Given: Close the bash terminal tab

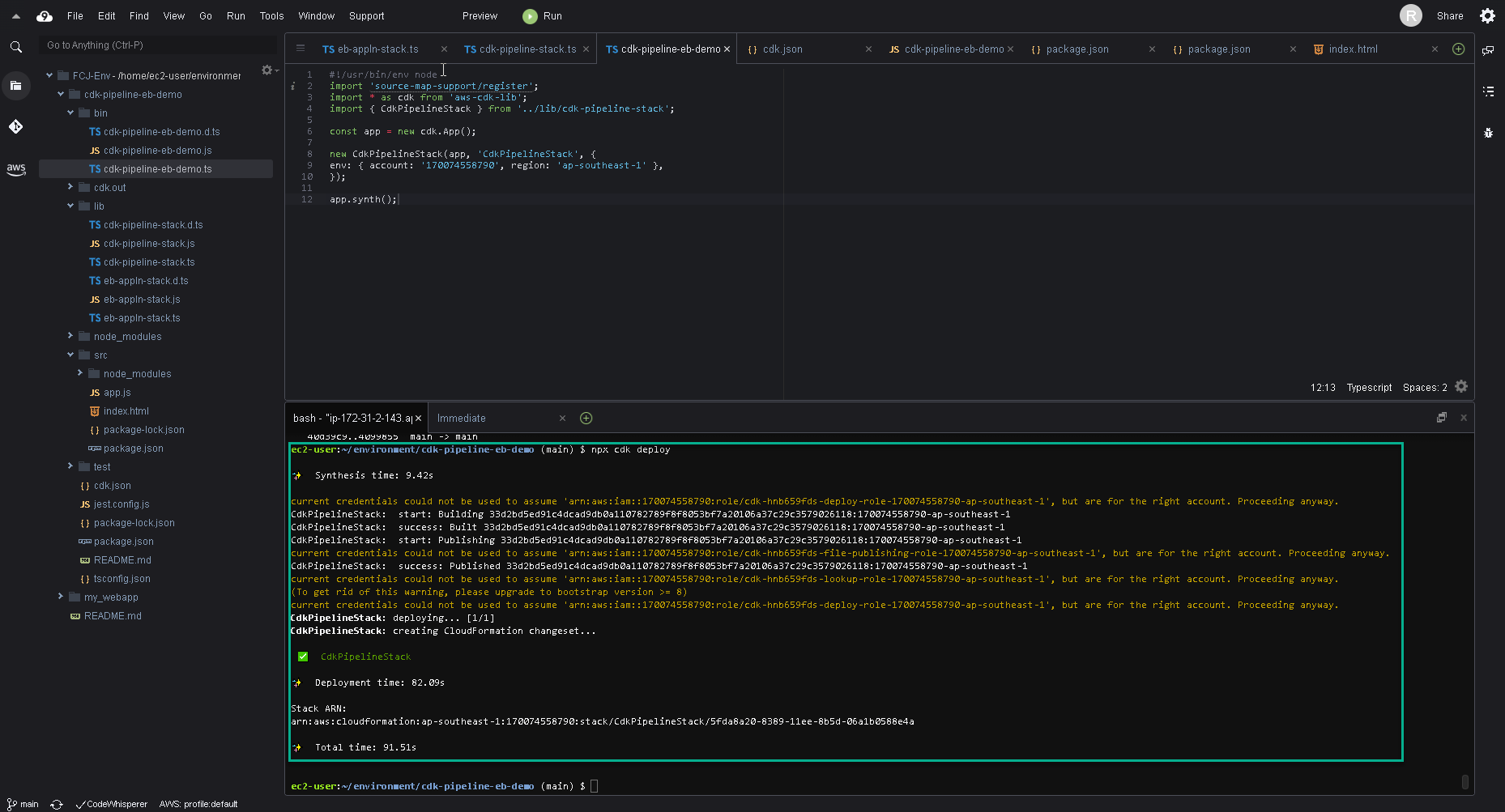Looking at the screenshot, I should click(x=419, y=419).
